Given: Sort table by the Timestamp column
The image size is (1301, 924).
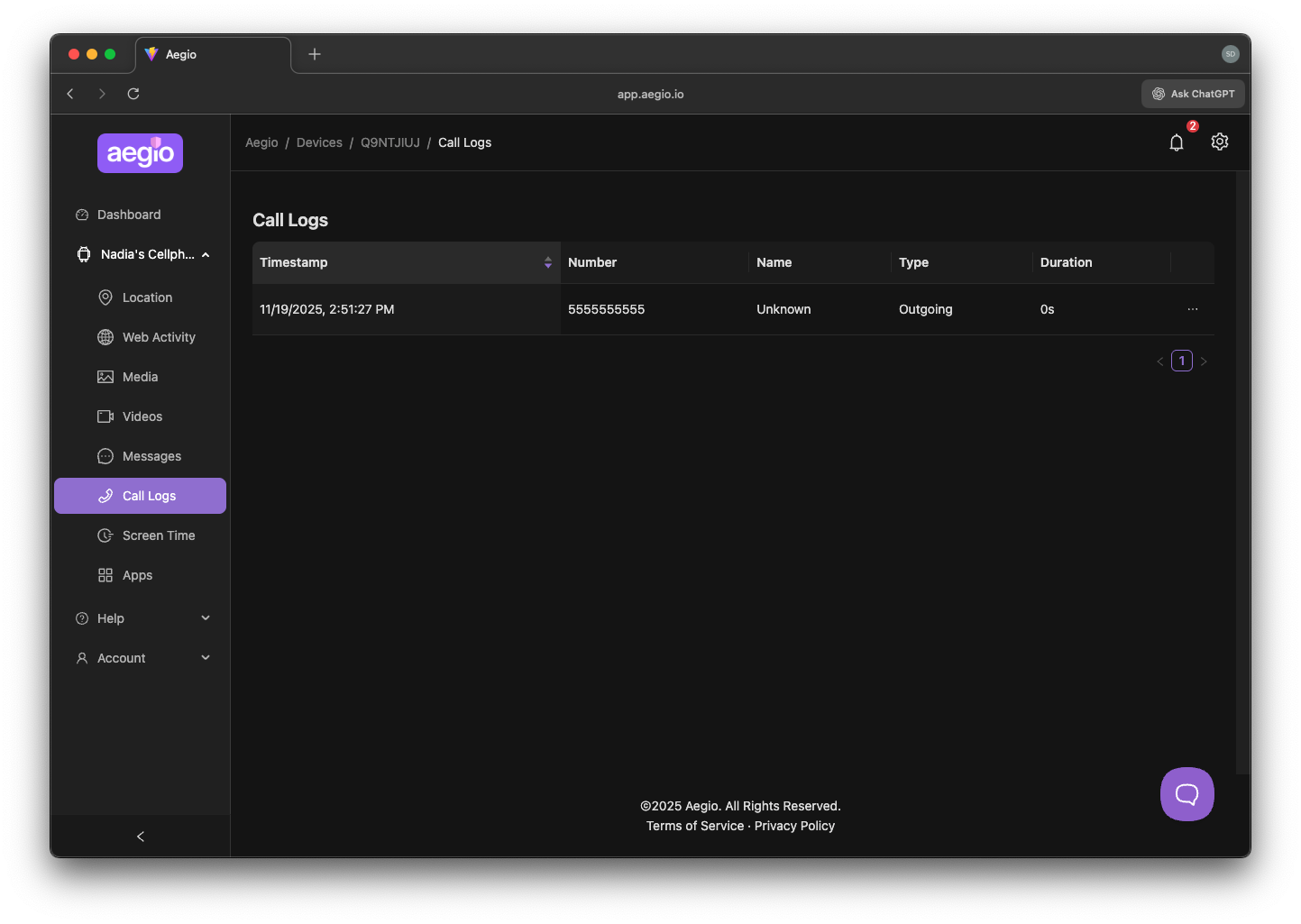Looking at the screenshot, I should 547,262.
